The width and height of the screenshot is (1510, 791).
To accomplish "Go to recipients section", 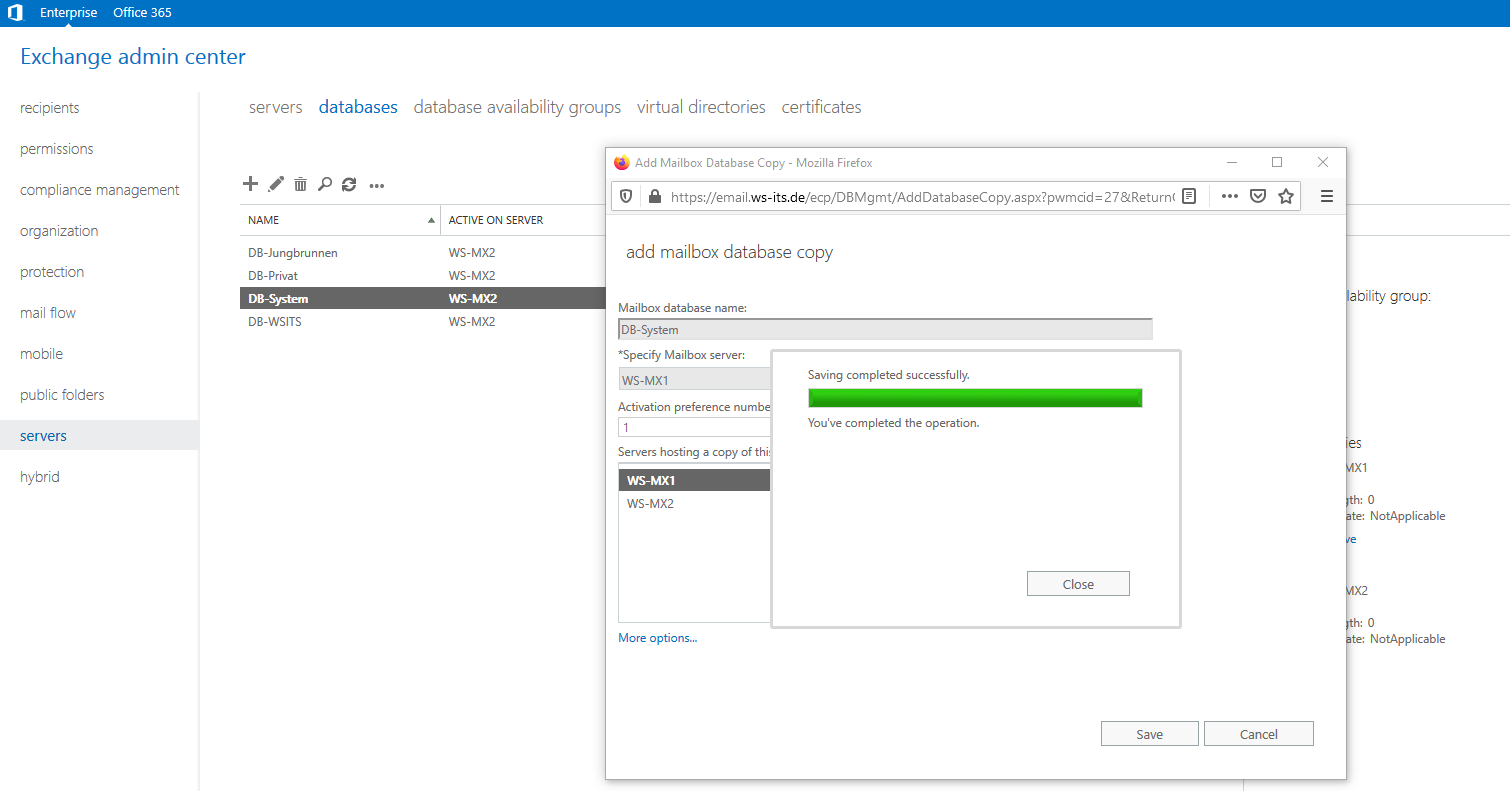I will point(50,108).
